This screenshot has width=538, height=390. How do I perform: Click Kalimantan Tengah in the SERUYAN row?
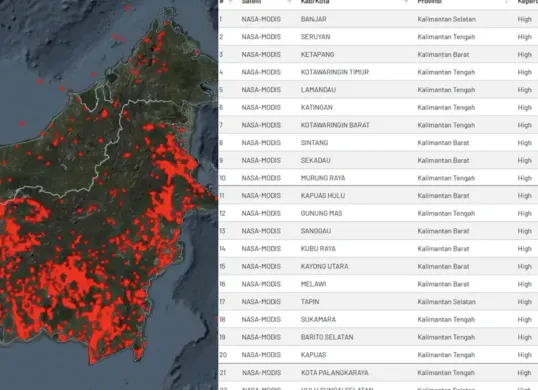click(x=446, y=37)
